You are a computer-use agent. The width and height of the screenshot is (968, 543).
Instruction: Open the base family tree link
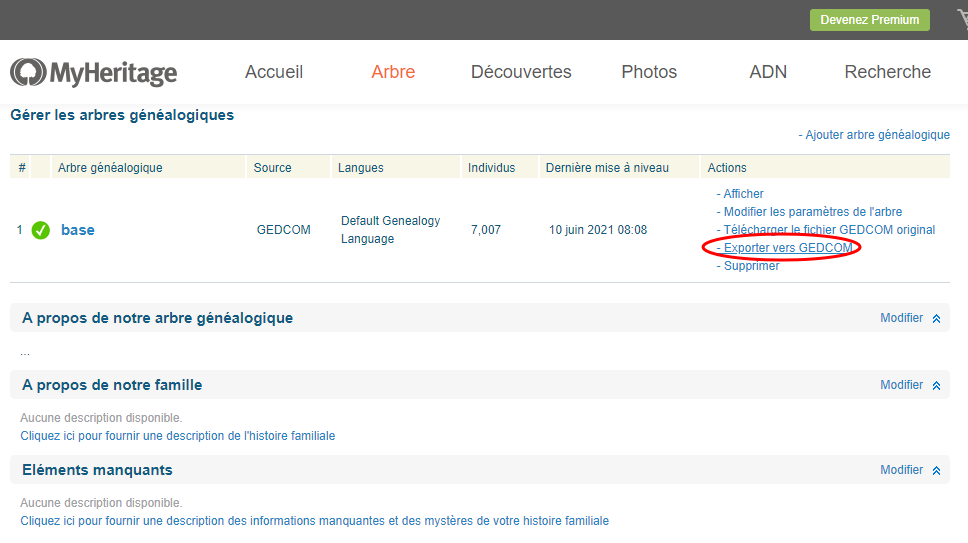pyautogui.click(x=78, y=230)
